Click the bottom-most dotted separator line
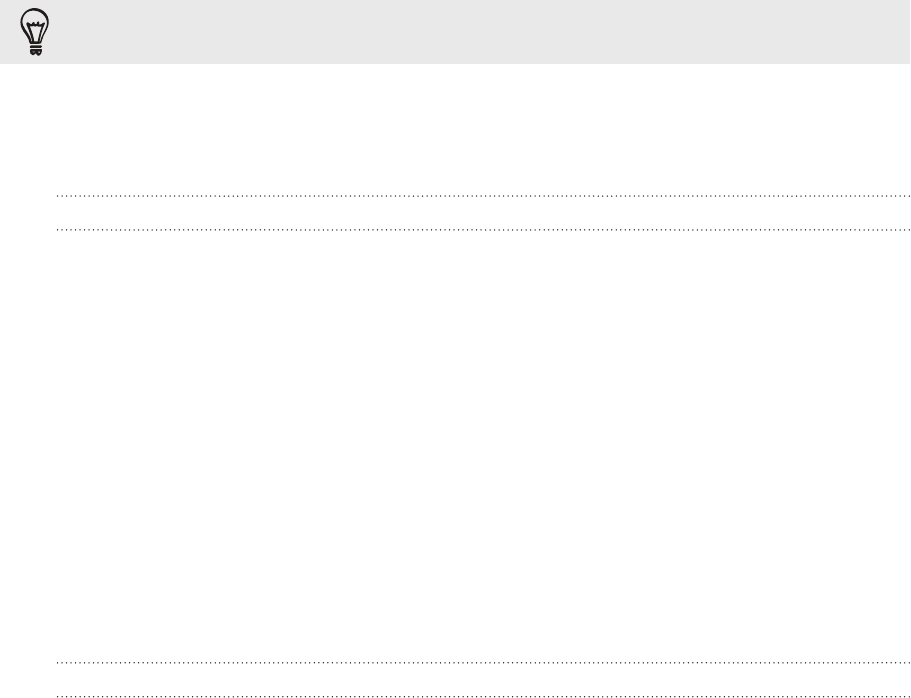 pos(483,696)
